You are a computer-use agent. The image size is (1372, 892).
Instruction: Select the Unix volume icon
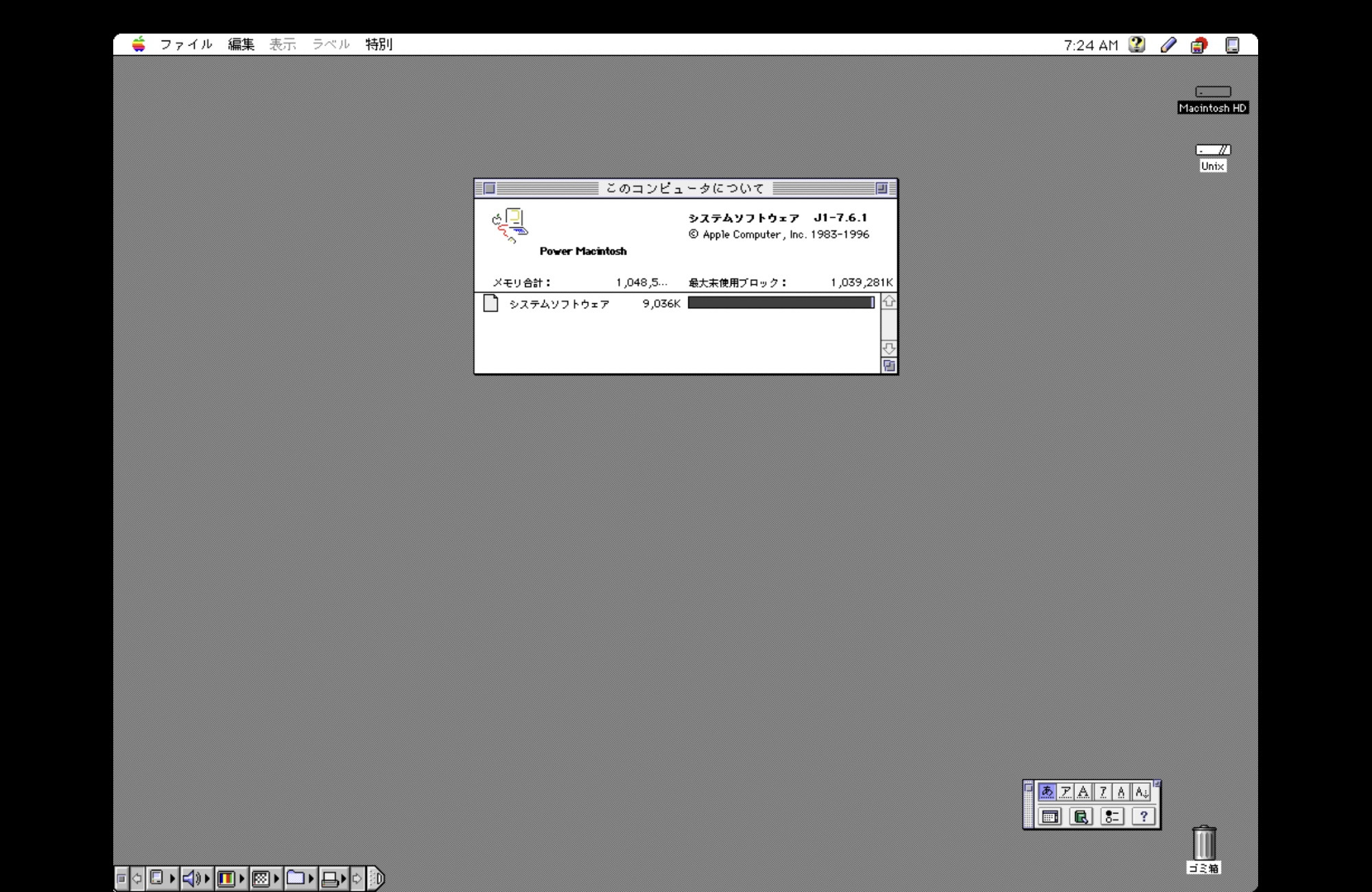tap(1213, 150)
